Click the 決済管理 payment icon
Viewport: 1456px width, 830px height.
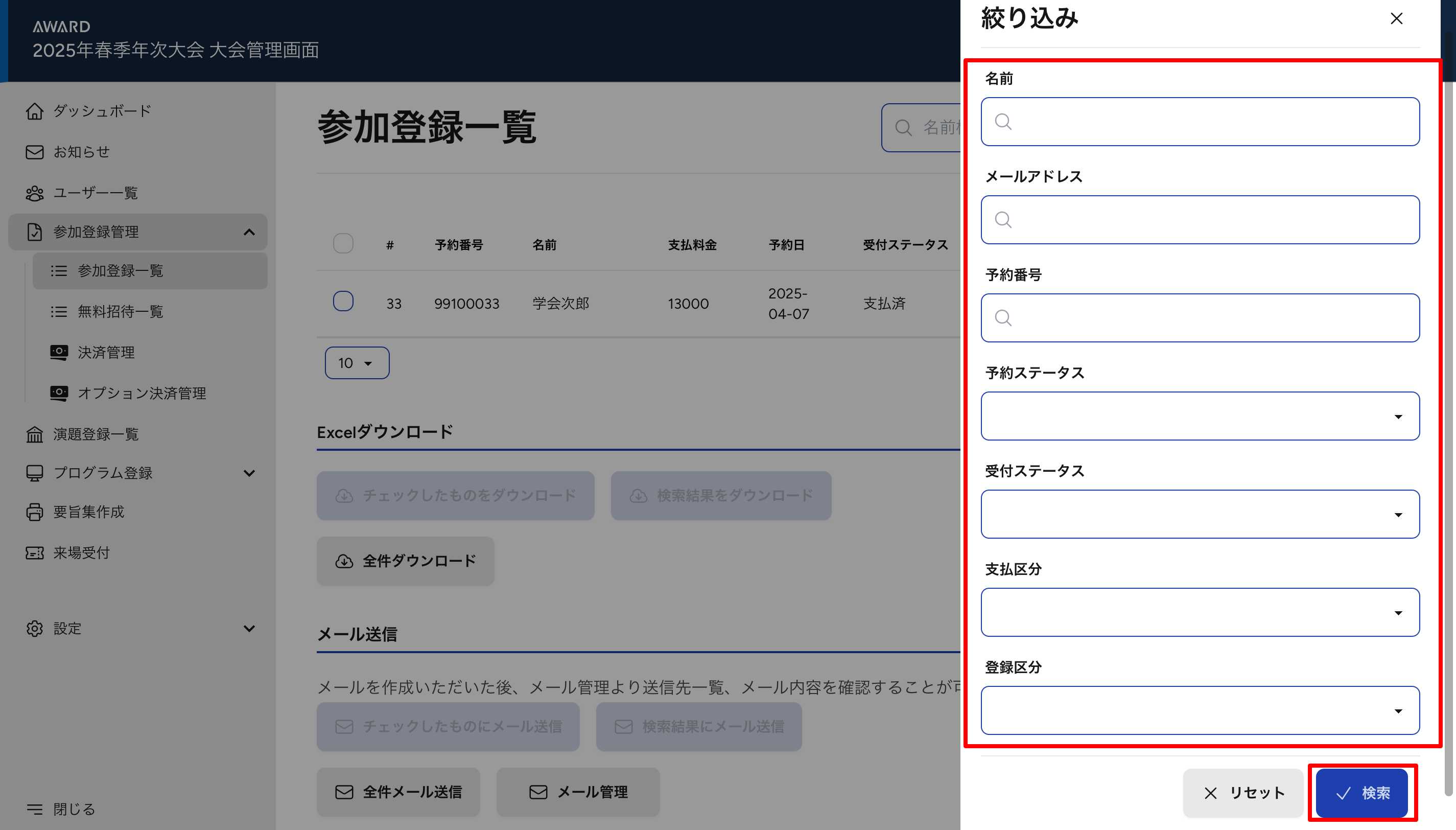[x=59, y=352]
